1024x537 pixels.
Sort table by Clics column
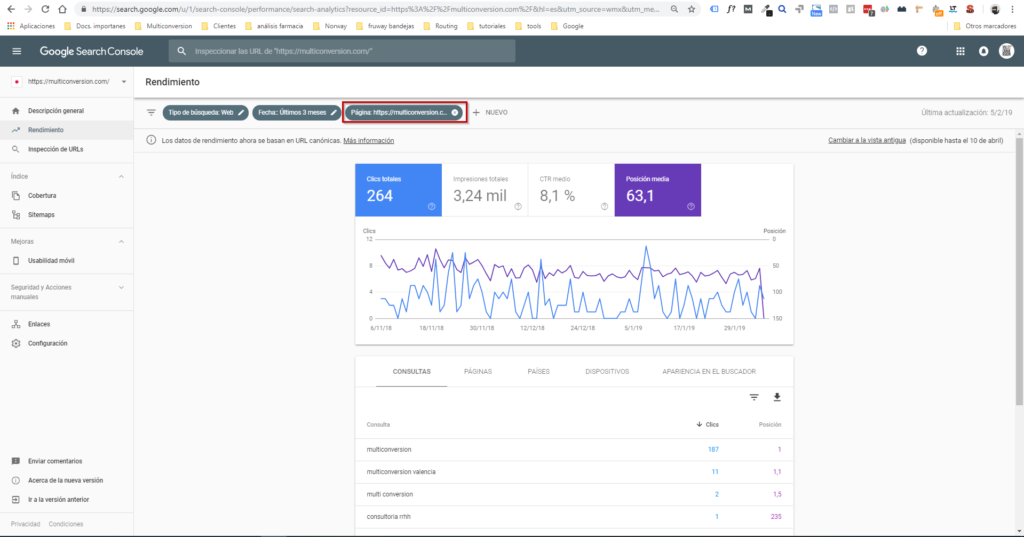pos(707,425)
